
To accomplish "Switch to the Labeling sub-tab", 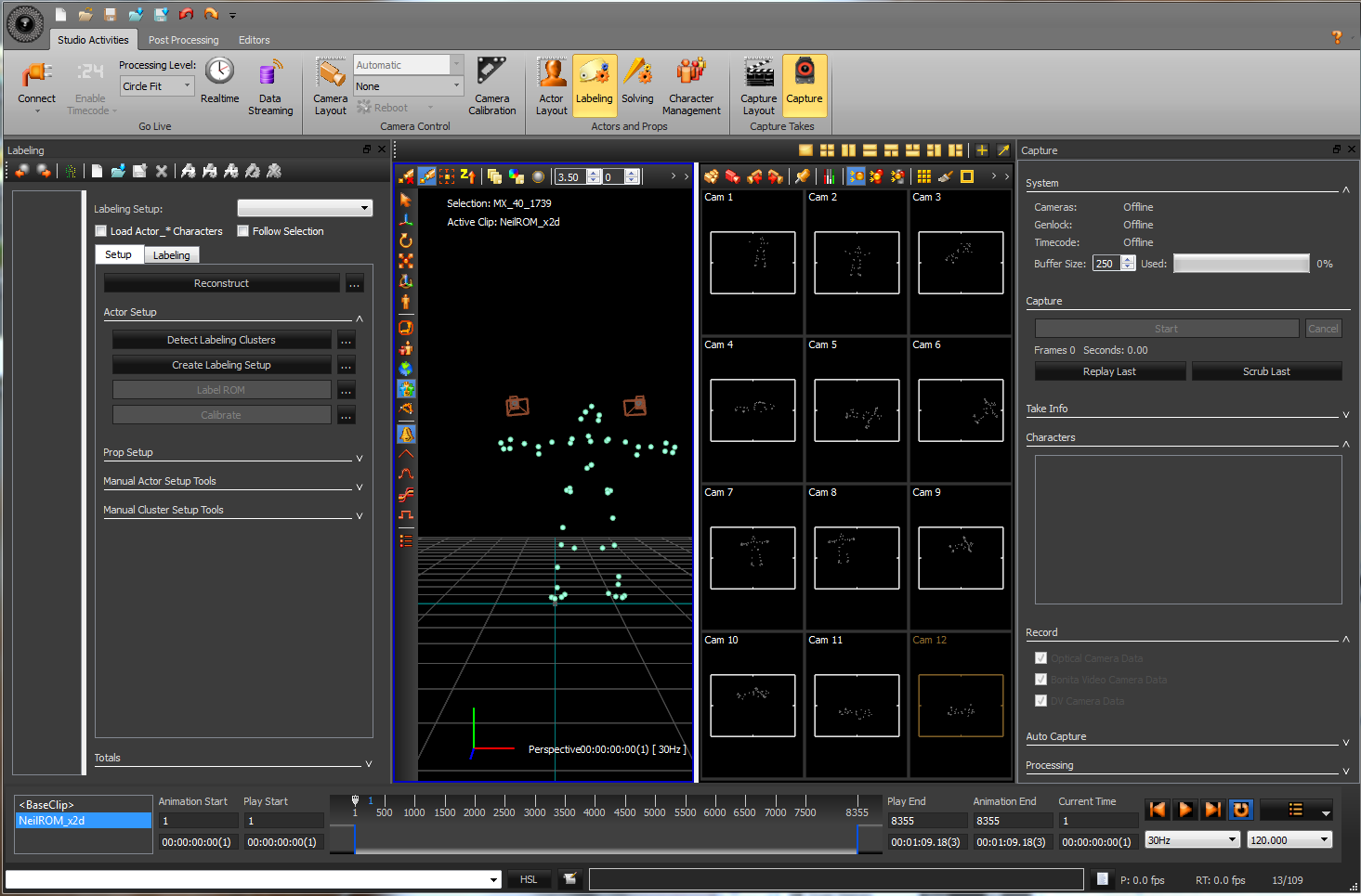I will (171, 255).
